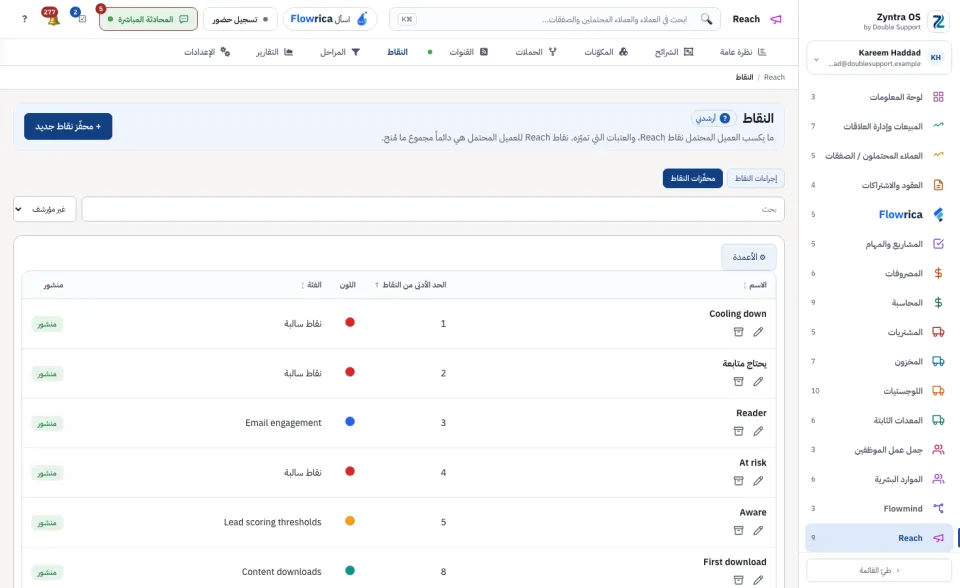Archive the First download row
Screen dimensions: 960x588
pyautogui.click(x=738, y=580)
